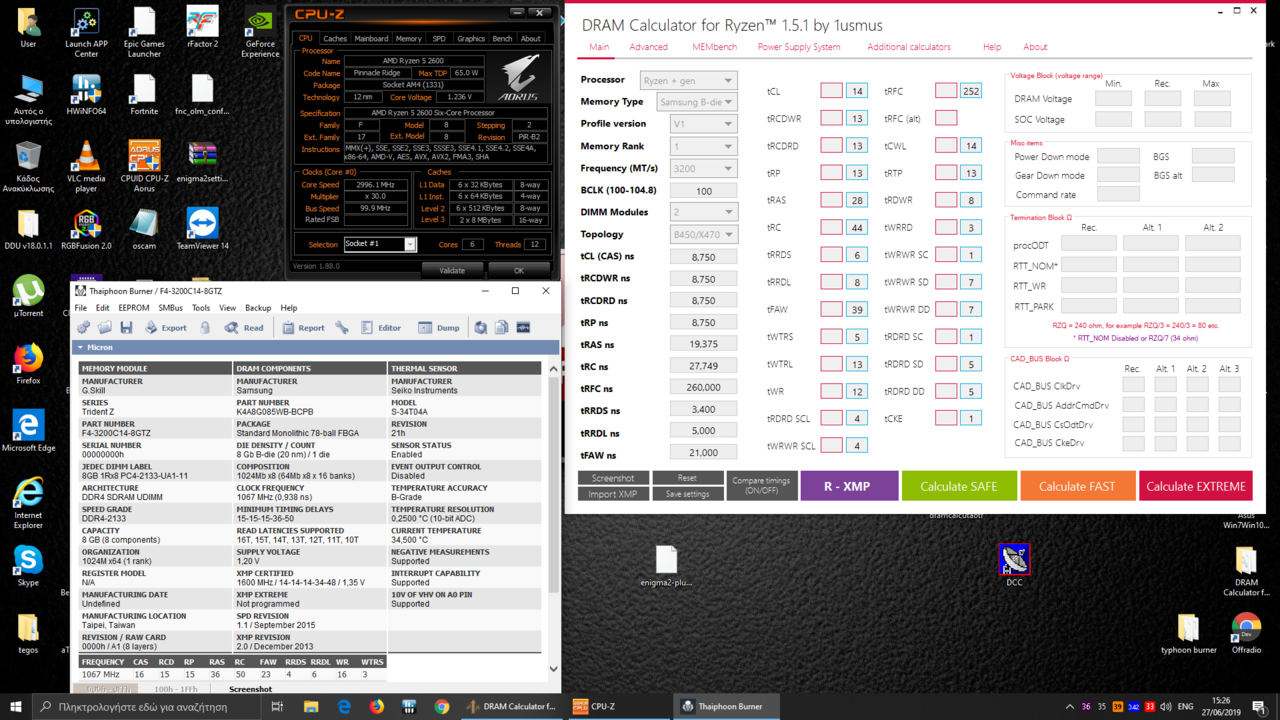
Task: Open the VLC media player desktop shortcut
Action: (x=86, y=166)
